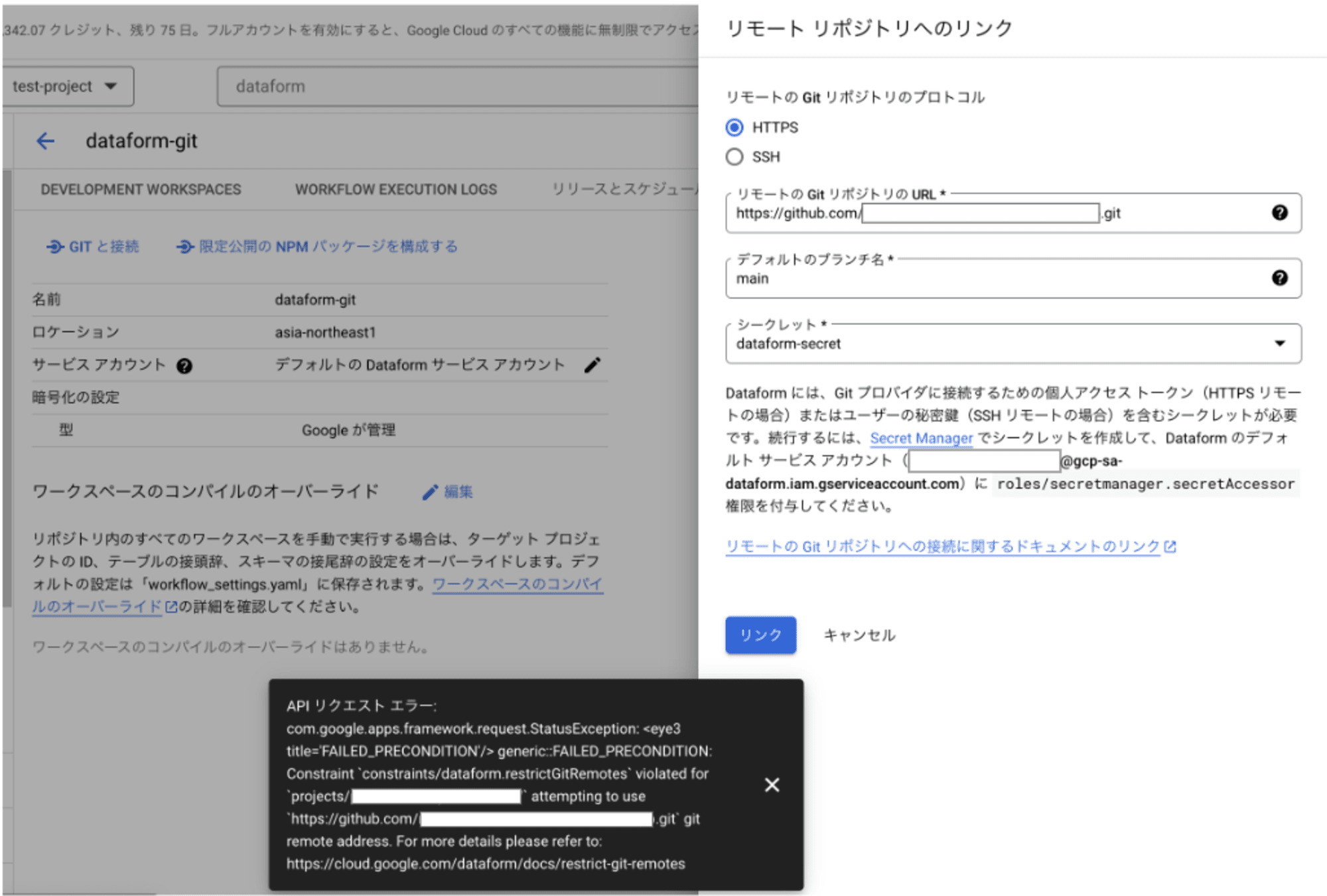The width and height of the screenshot is (1327, 896).
Task: Click the remote Git repository URL field
Action: coord(1013,213)
